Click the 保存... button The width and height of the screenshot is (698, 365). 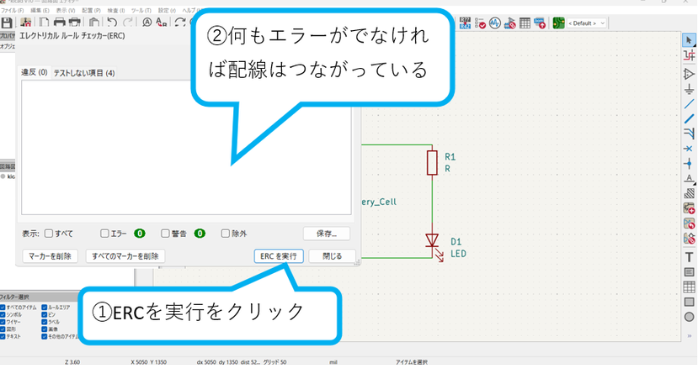pyautogui.click(x=327, y=233)
